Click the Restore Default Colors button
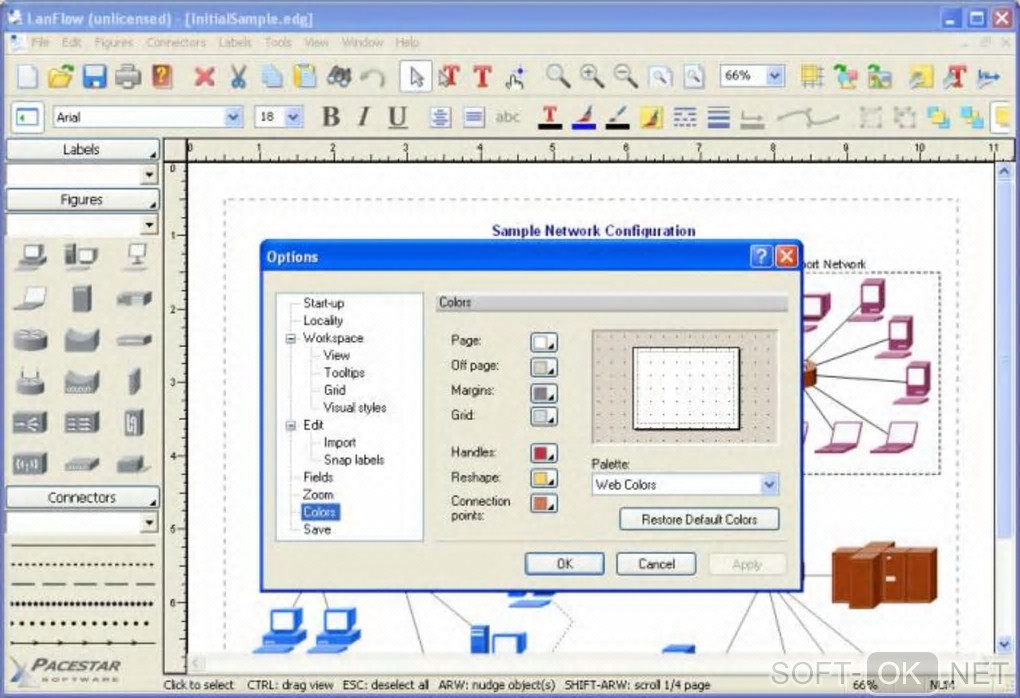This screenshot has width=1020, height=698. [x=699, y=519]
